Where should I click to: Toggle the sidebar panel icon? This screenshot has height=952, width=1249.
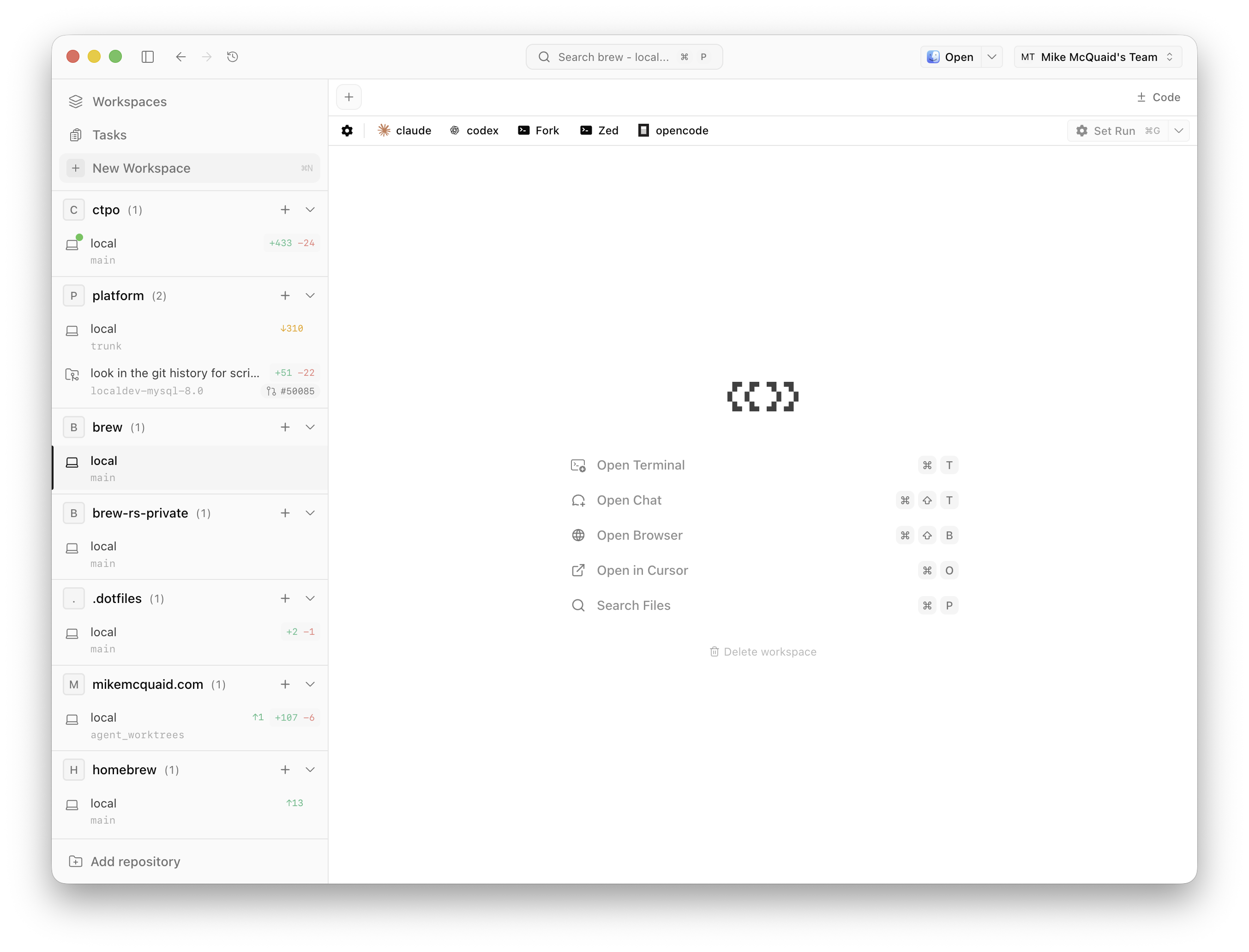tap(148, 57)
